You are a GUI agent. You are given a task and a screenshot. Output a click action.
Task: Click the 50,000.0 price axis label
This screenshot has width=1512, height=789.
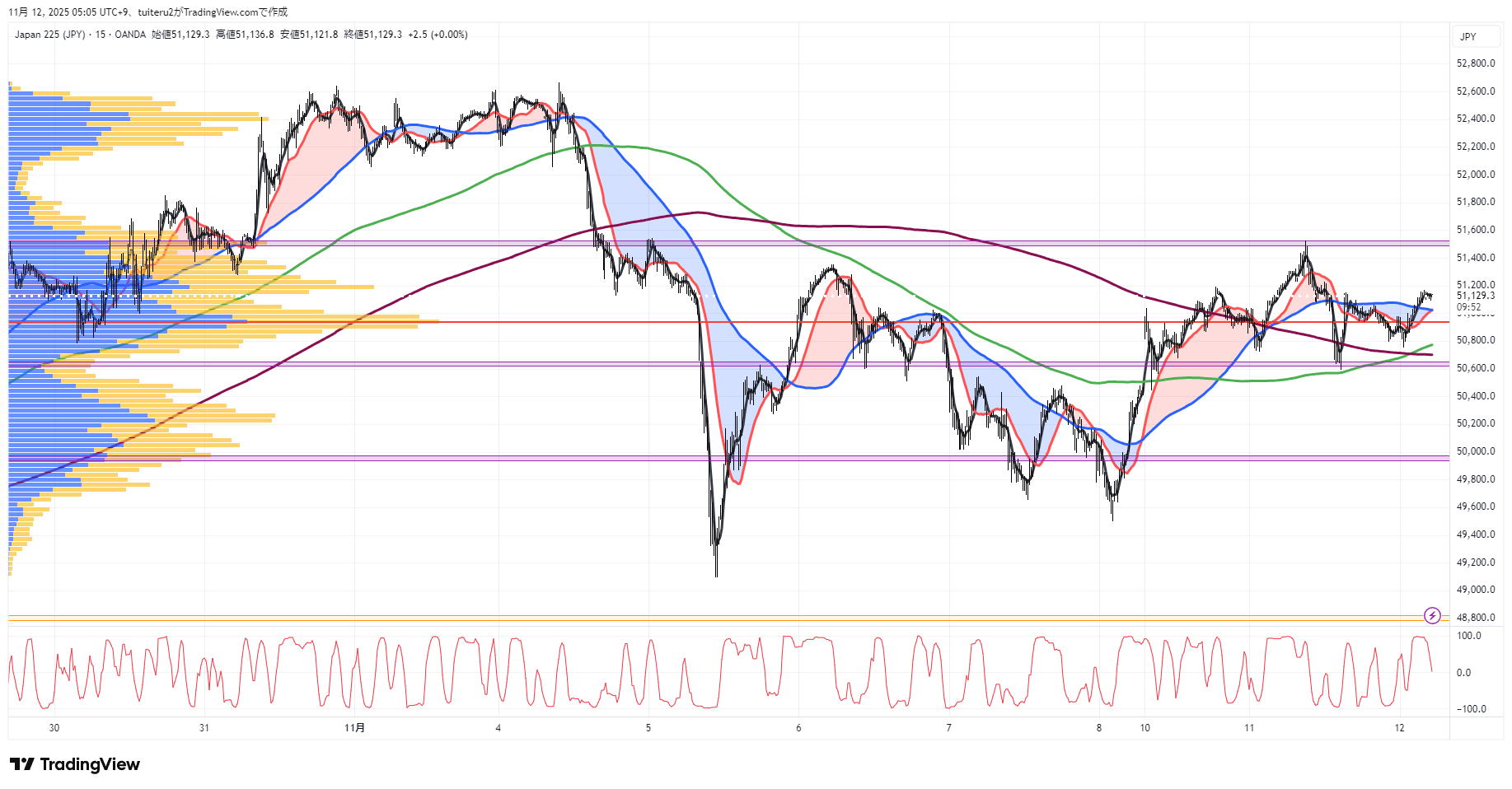pyautogui.click(x=1475, y=451)
